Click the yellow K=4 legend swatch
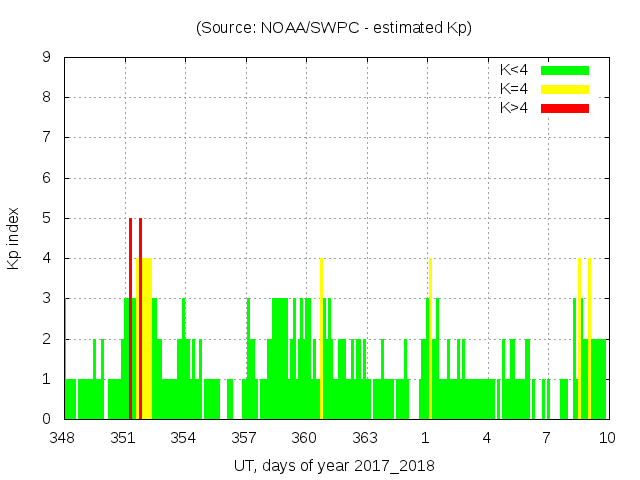640x480 pixels. [565, 89]
